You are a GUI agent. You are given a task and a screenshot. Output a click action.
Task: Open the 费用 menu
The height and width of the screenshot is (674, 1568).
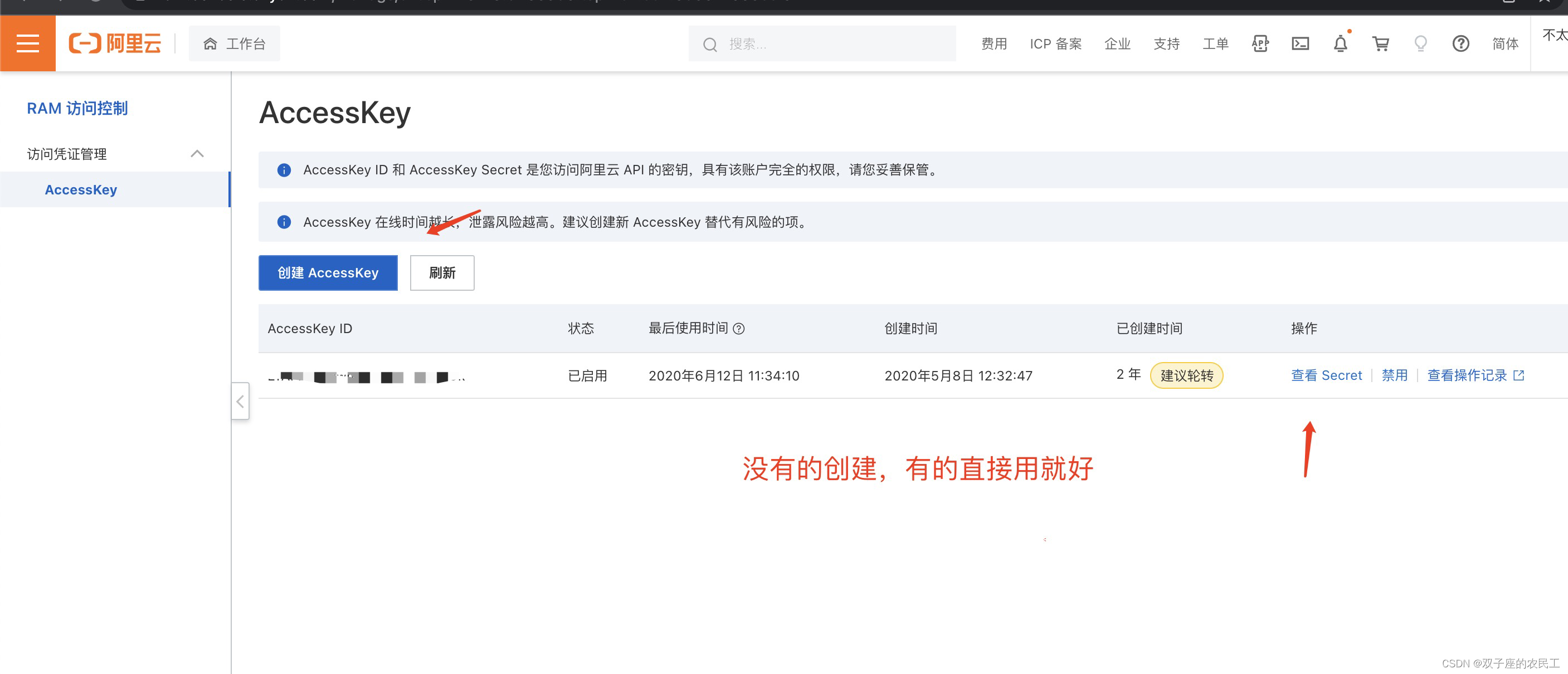point(994,44)
